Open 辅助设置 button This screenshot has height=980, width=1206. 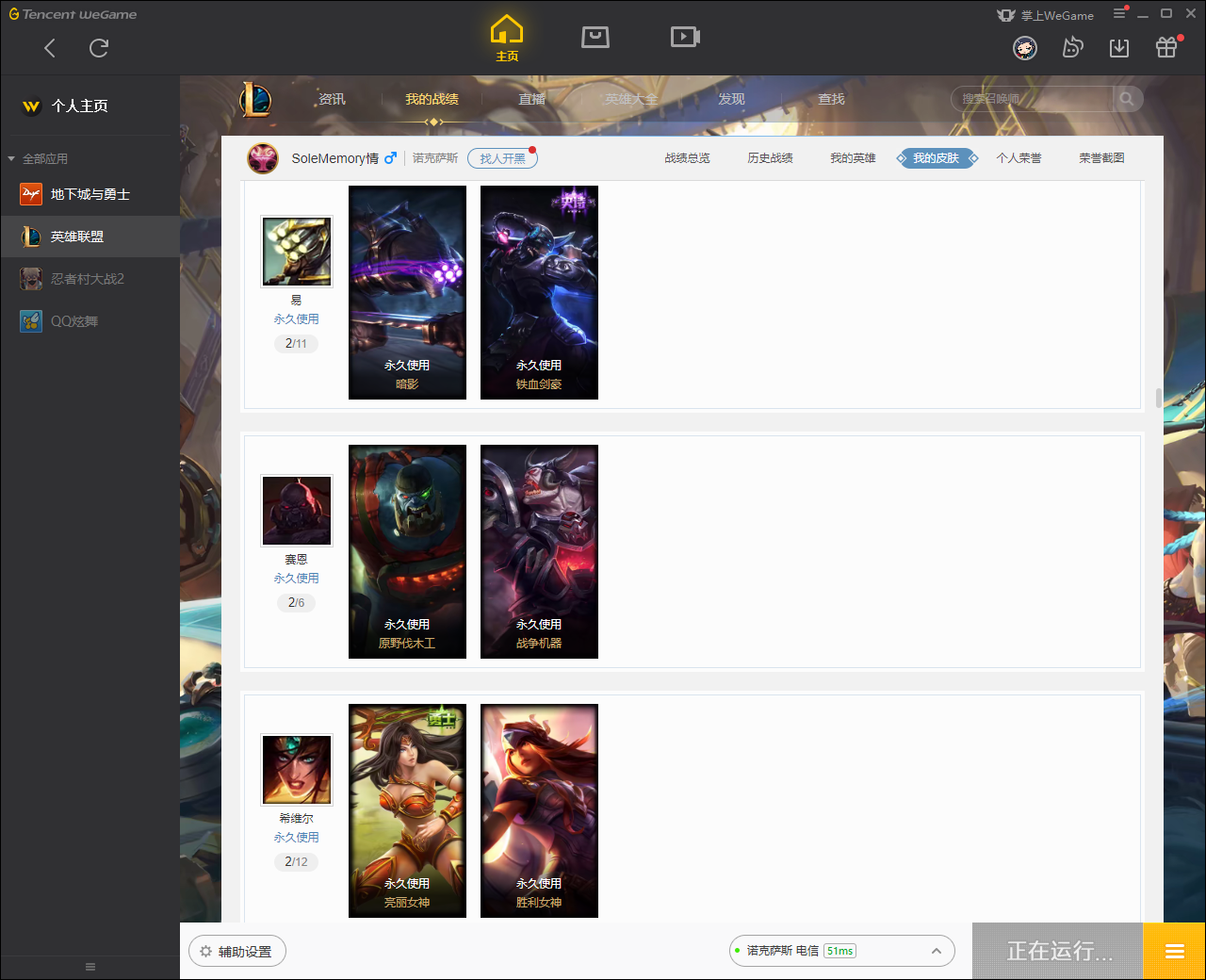(237, 952)
